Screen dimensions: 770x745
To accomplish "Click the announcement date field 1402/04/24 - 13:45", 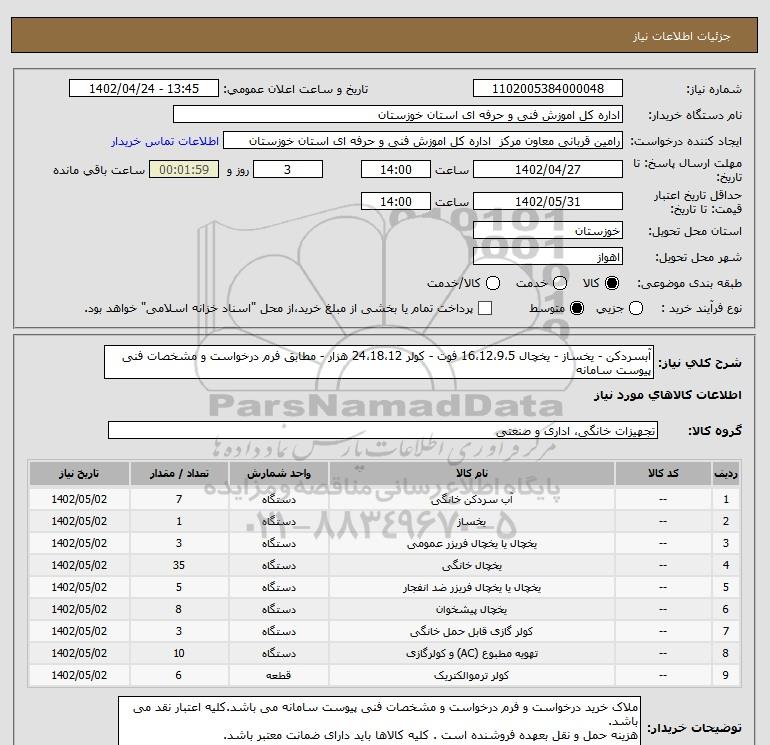I will tap(144, 88).
